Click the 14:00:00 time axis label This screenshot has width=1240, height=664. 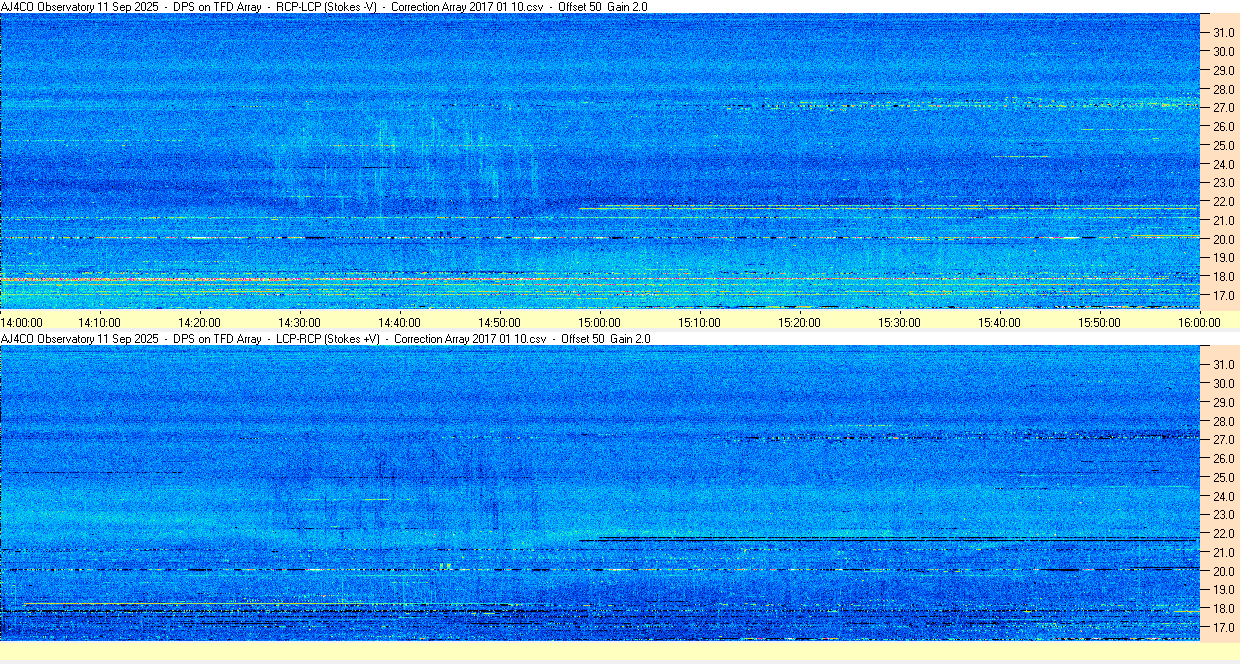22,322
